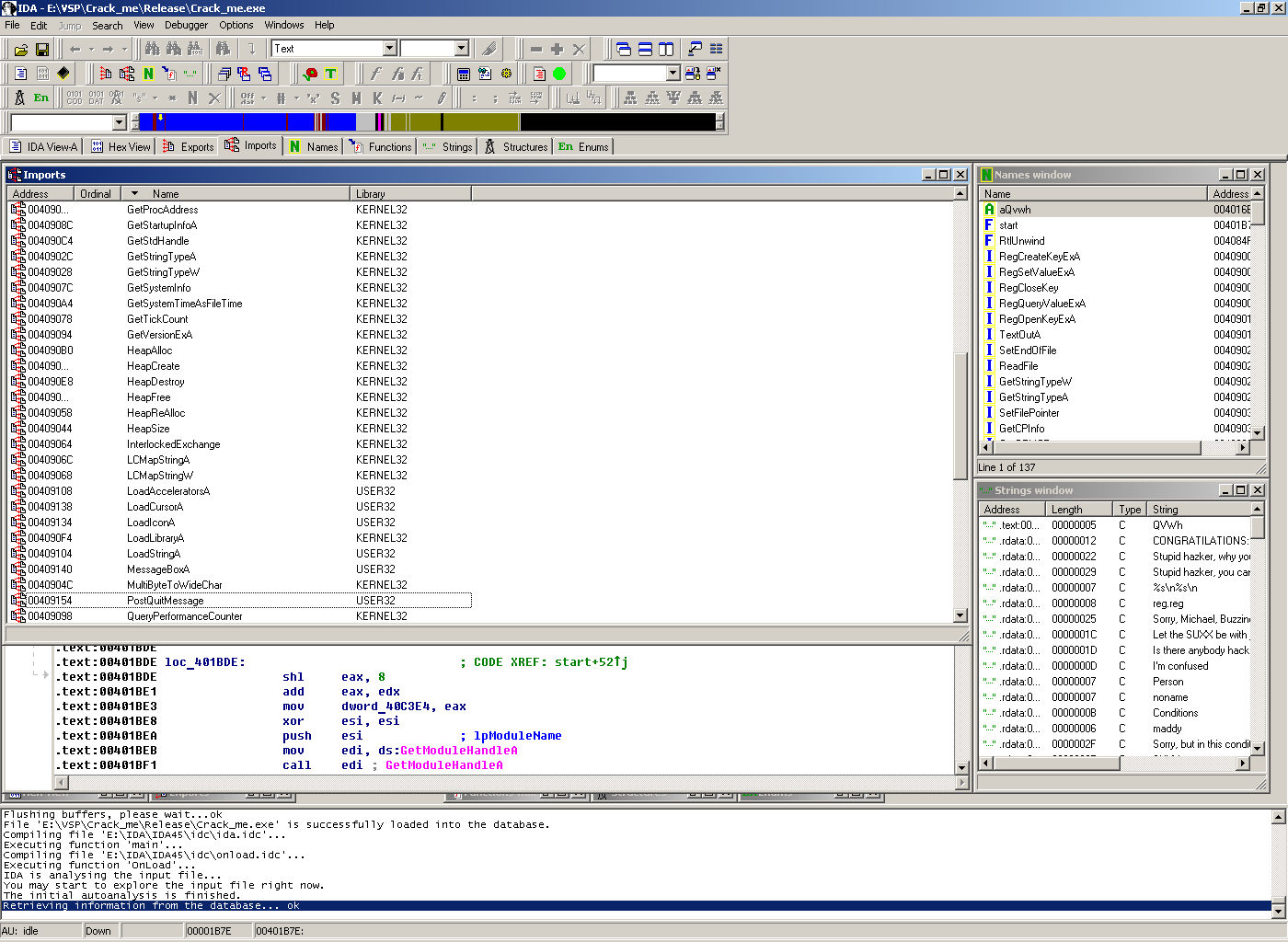Click the yellow N icon in the toolbar
Screen dimensions: 1288x942
(x=148, y=75)
